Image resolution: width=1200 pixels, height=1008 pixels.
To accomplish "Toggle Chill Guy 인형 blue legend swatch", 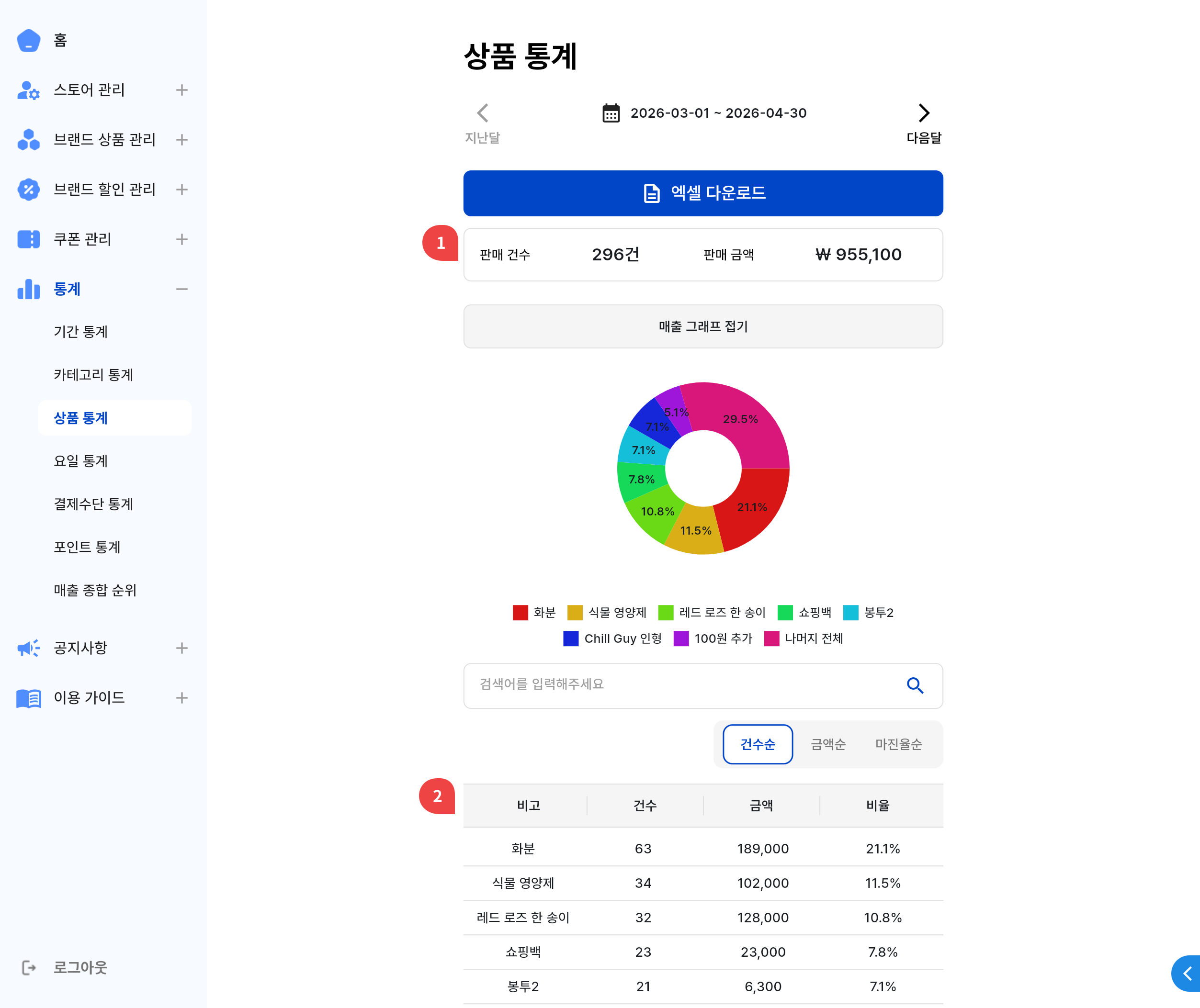I will (571, 638).
